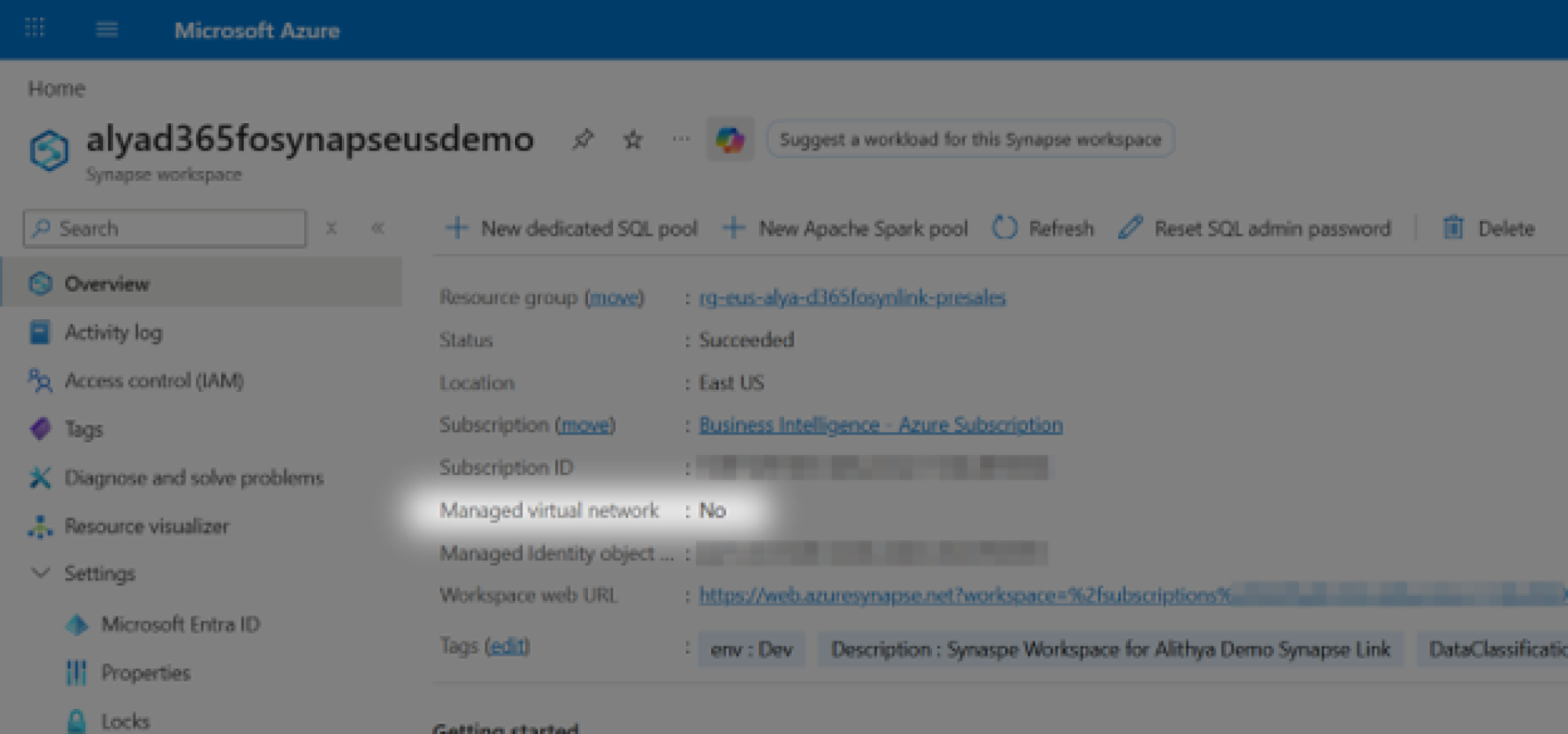Screen dimensions: 1568x734
Task: Open more options ellipsis next to title
Action: point(681,139)
